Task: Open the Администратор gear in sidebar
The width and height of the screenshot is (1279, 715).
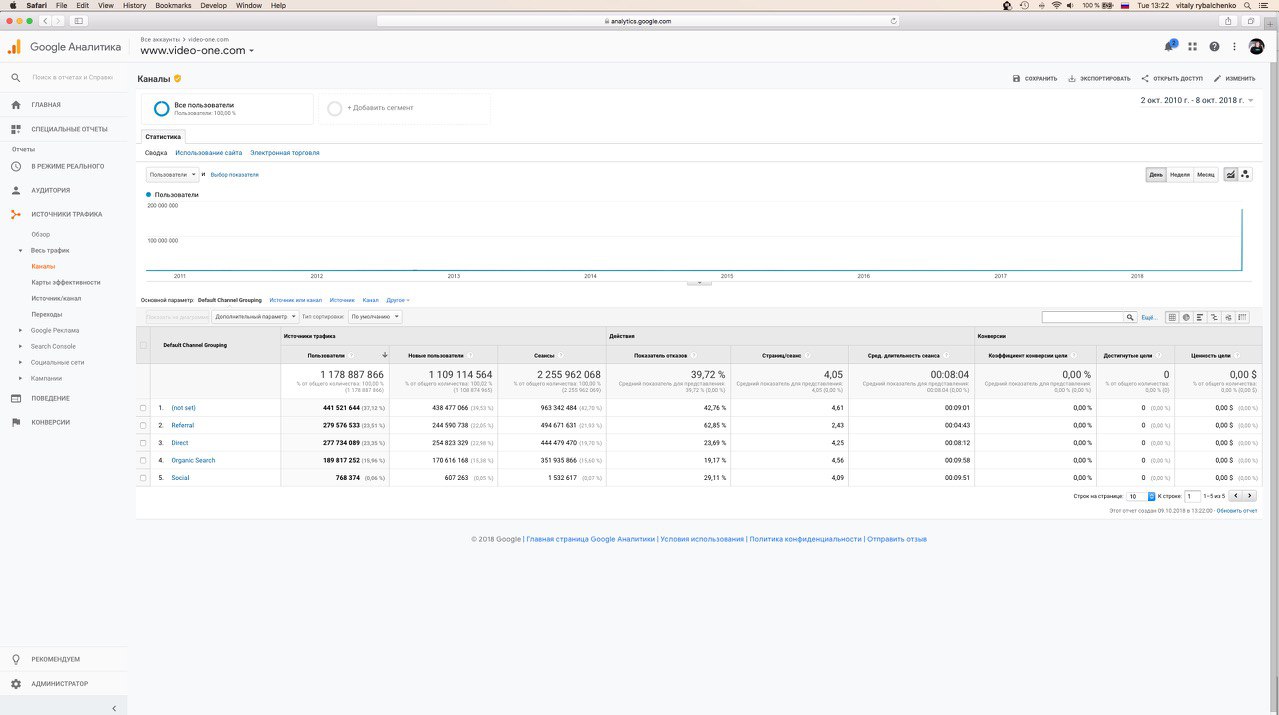Action: [x=16, y=684]
